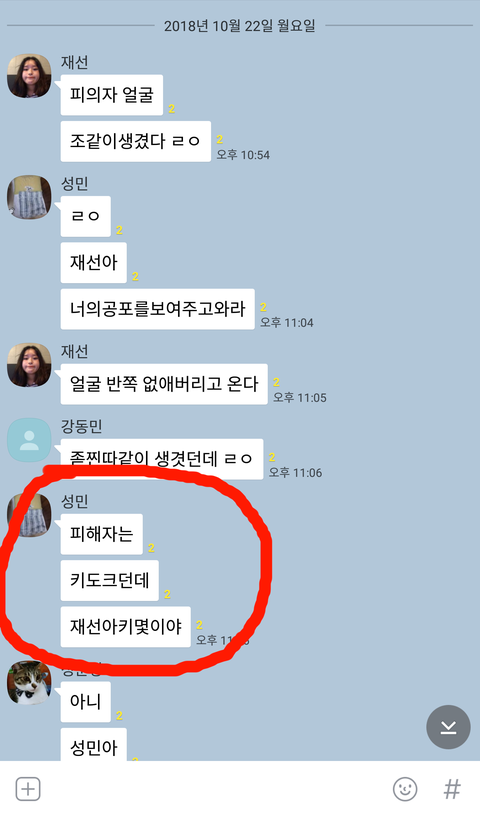
Task: Select the '피의자 얼굴' message bubble
Action: click(112, 95)
